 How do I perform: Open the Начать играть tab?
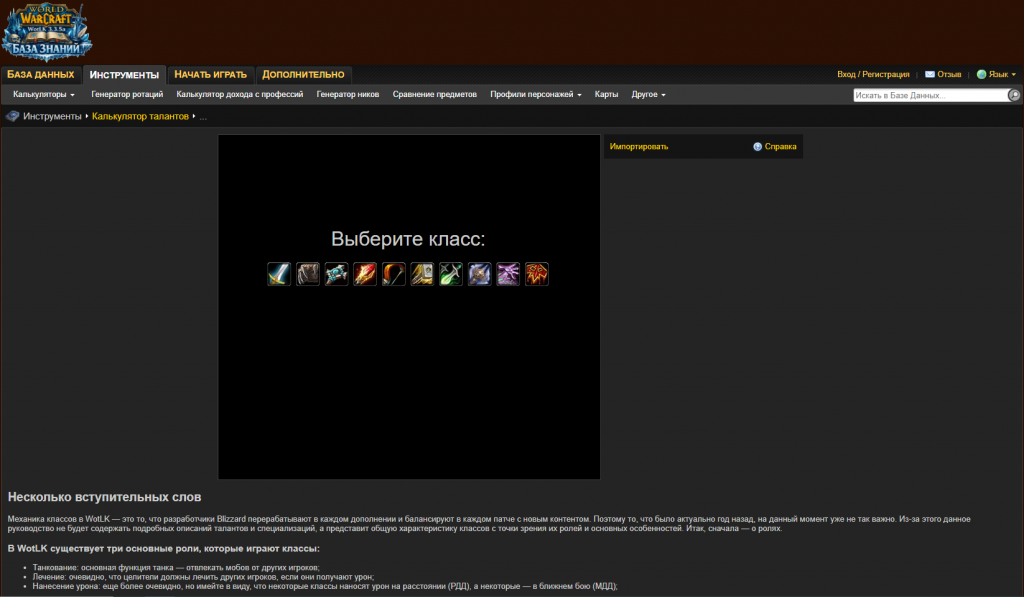210,75
